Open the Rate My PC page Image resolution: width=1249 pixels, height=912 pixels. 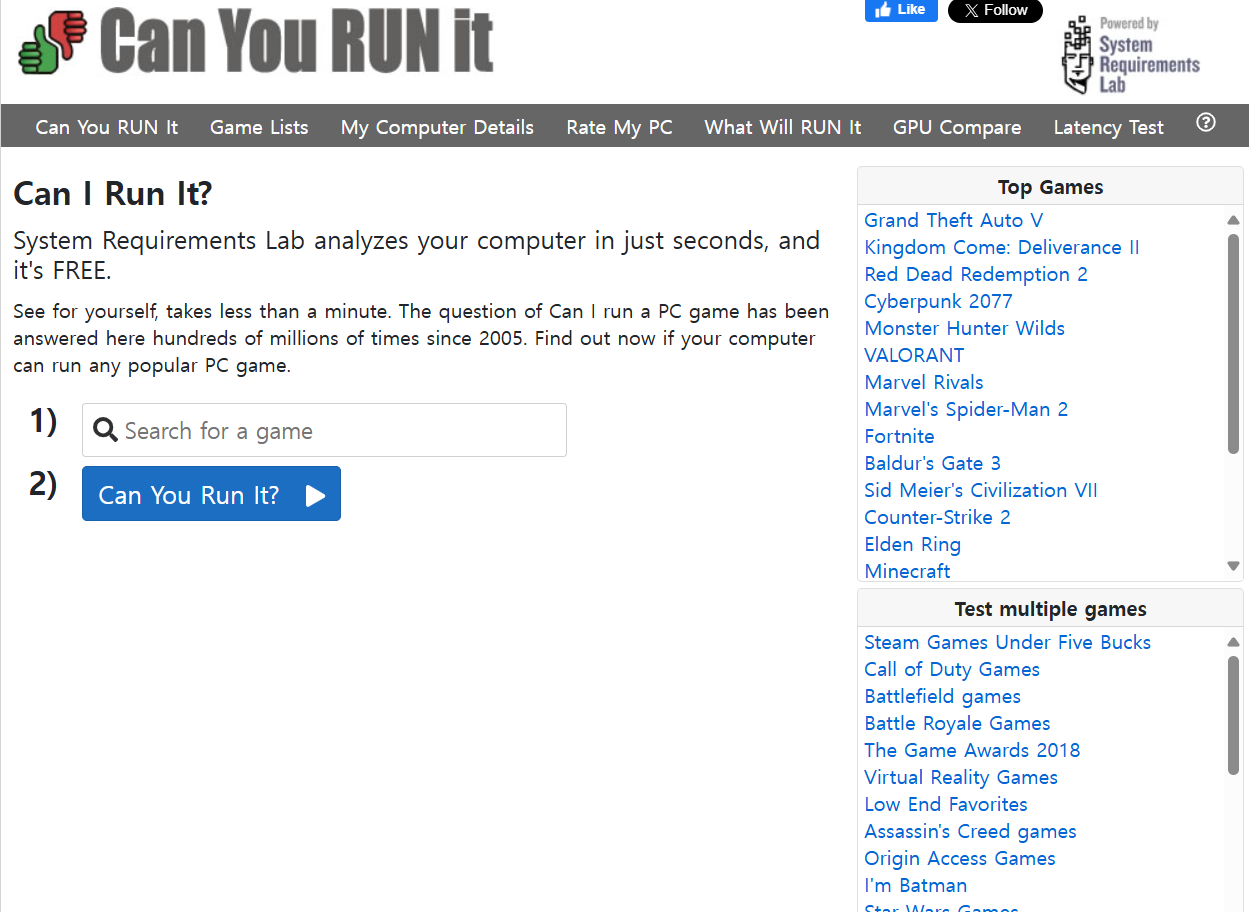(x=619, y=127)
